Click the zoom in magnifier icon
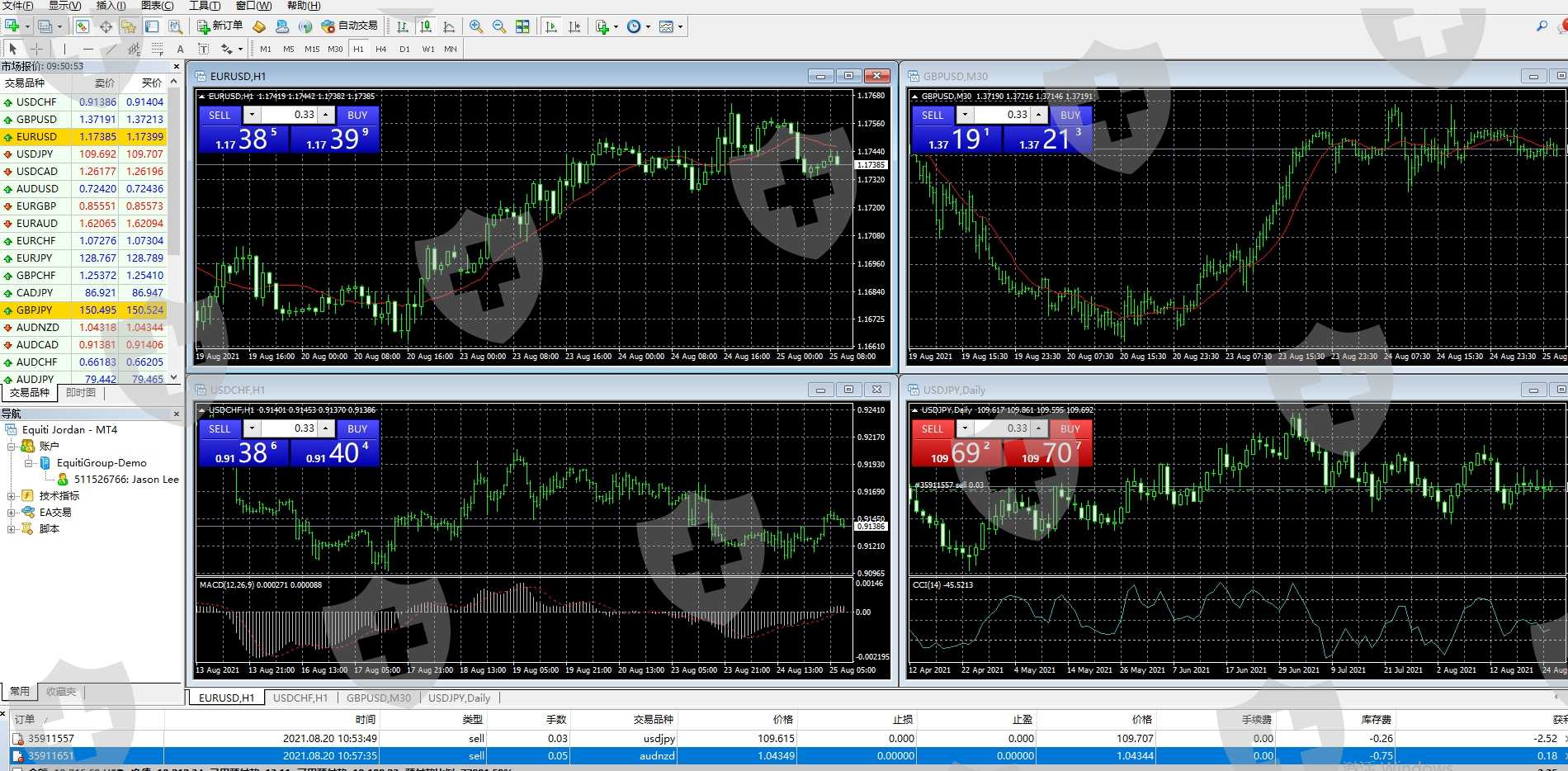Viewport: 1568px width, 771px height. click(476, 26)
